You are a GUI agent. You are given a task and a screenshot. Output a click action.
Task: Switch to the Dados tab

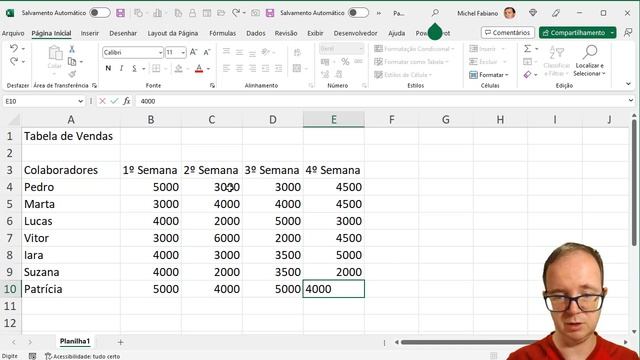click(256, 33)
